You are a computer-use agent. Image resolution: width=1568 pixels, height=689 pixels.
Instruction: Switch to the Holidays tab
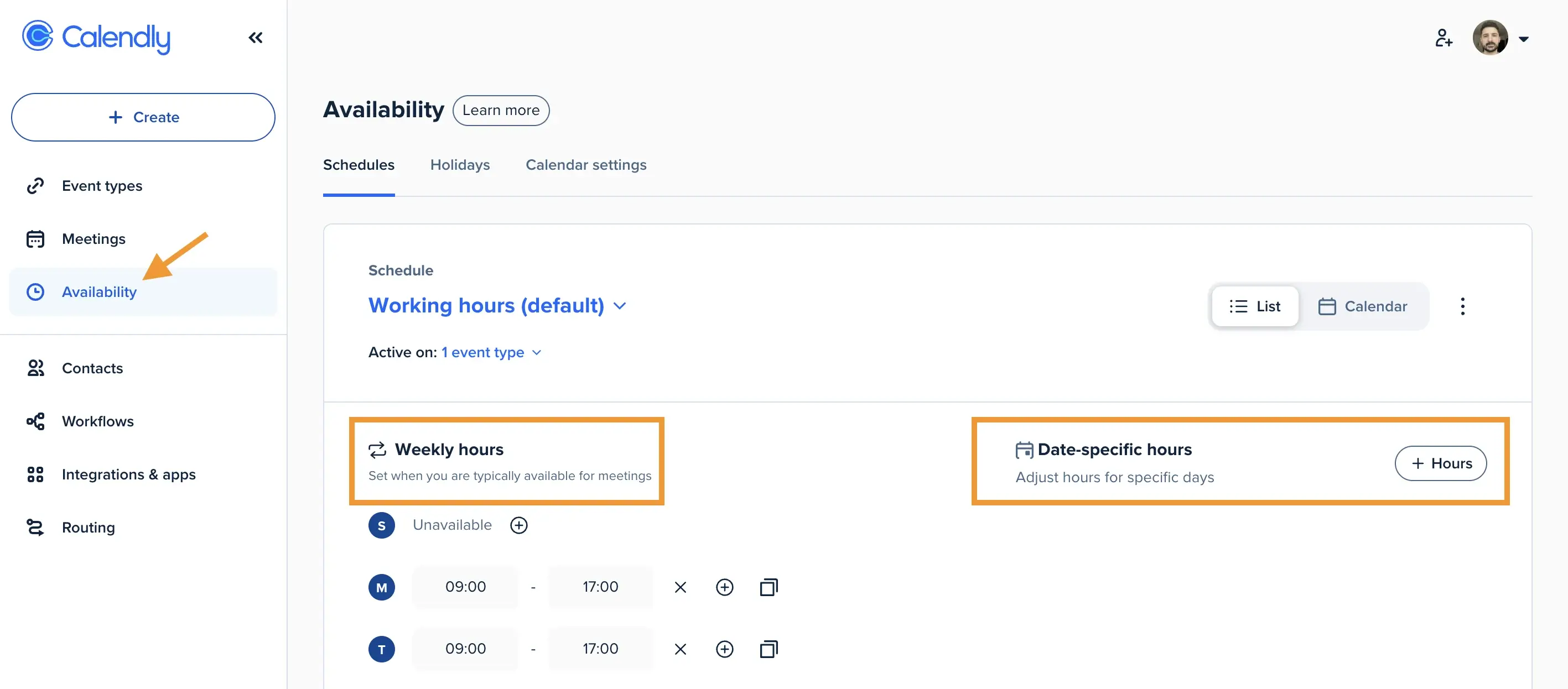[x=460, y=165]
